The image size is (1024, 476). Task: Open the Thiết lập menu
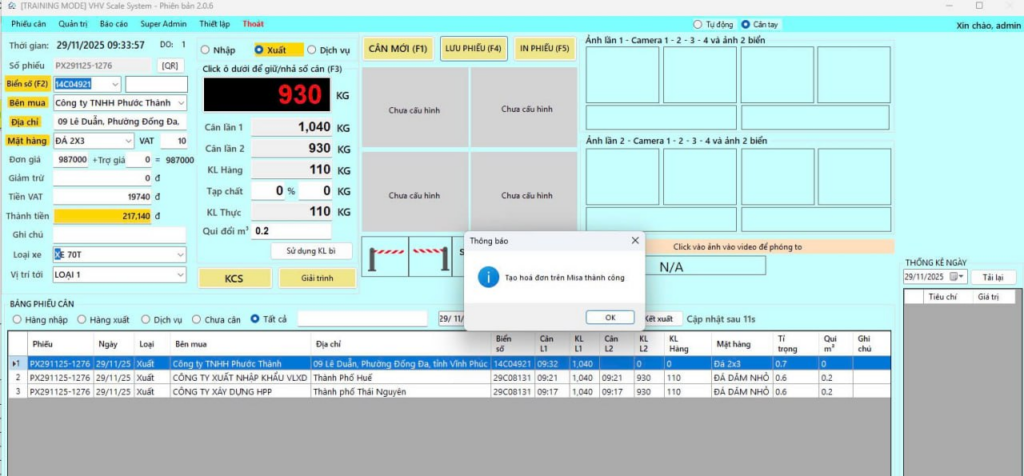(214, 23)
